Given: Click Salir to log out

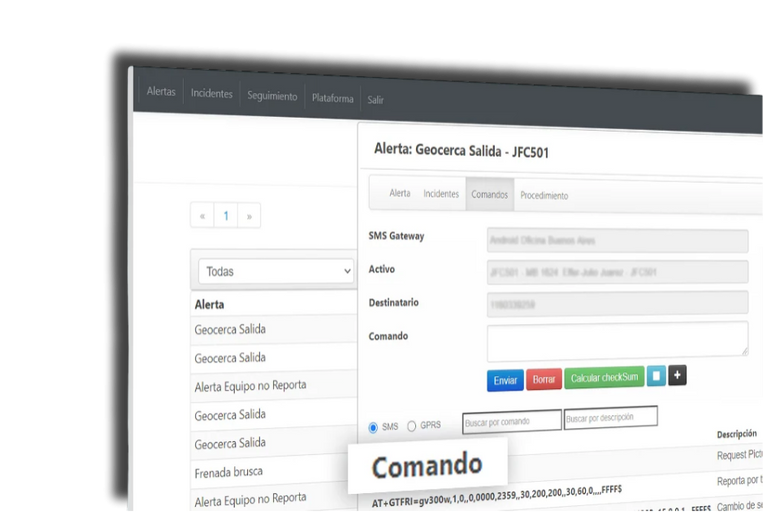Looking at the screenshot, I should 375,100.
